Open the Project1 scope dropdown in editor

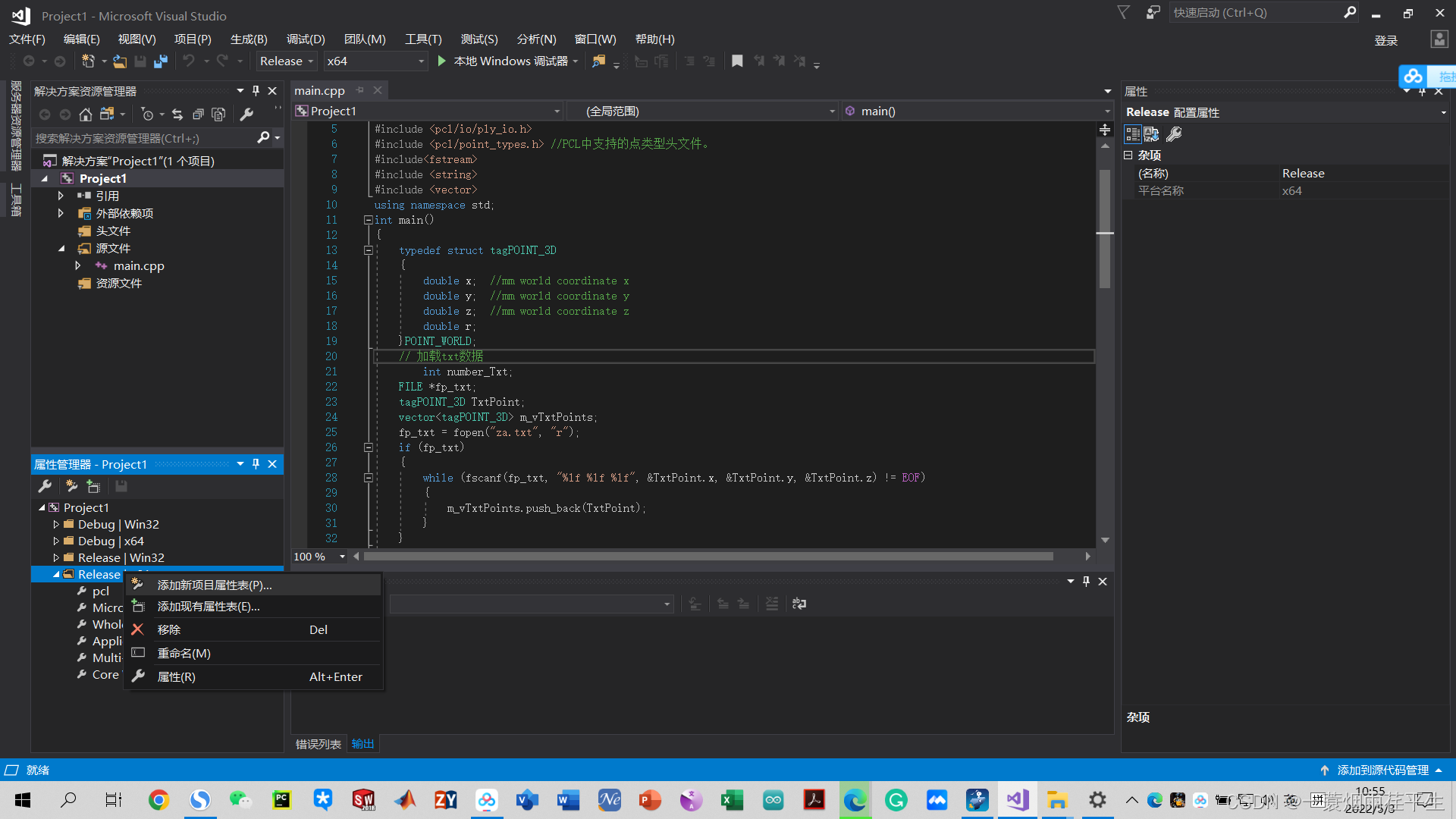[x=428, y=111]
